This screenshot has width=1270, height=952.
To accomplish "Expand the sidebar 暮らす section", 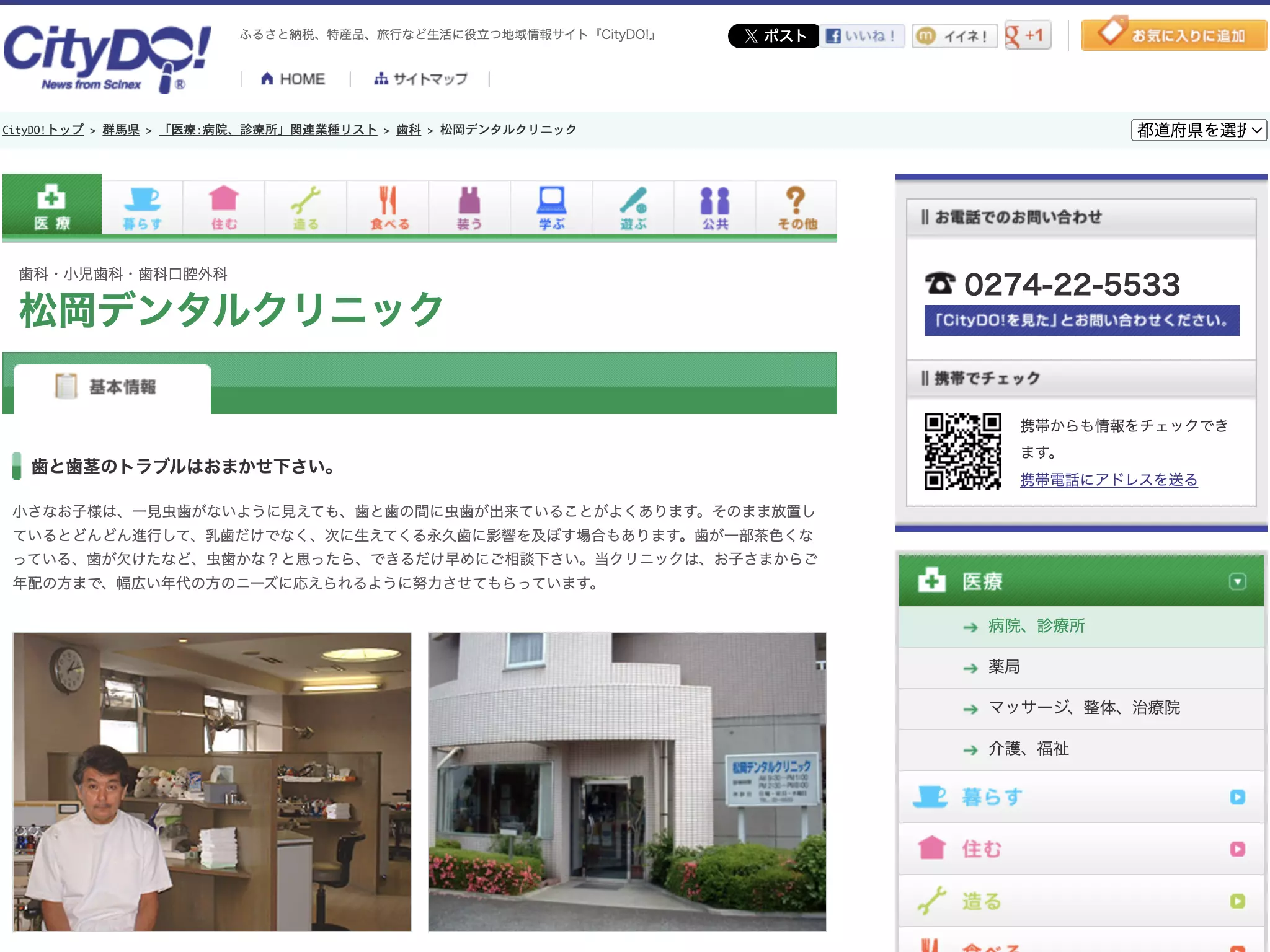I will (1081, 796).
